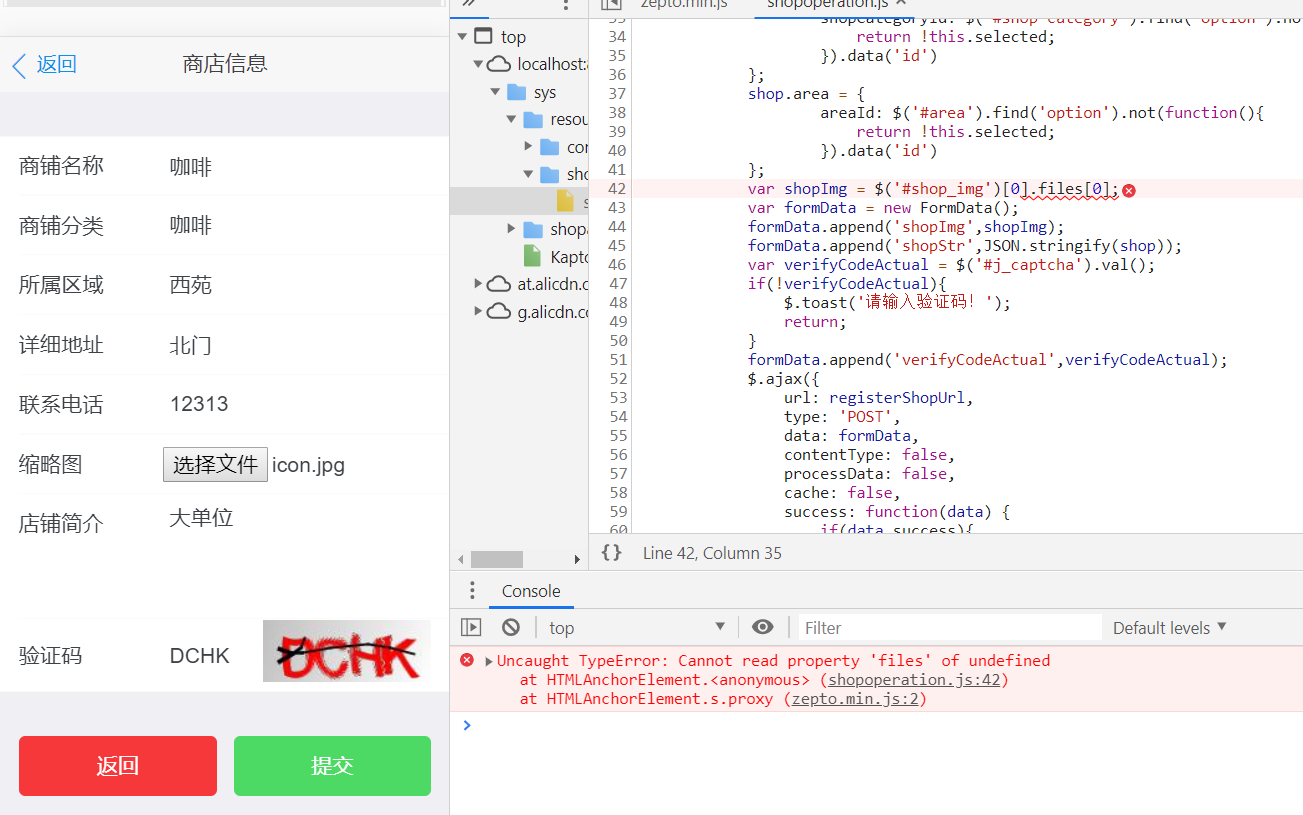1303x815 pixels.
Task: Click the navigator scrollbar right arrow
Action: pyautogui.click(x=577, y=559)
